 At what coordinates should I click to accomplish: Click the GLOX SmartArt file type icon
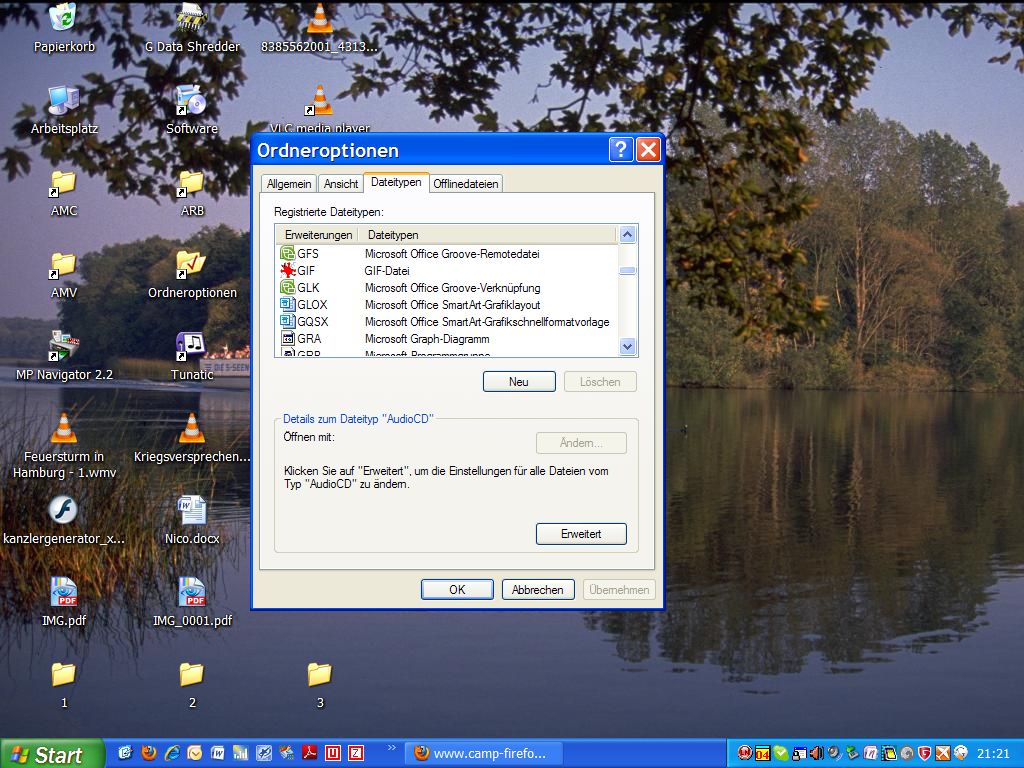point(288,305)
